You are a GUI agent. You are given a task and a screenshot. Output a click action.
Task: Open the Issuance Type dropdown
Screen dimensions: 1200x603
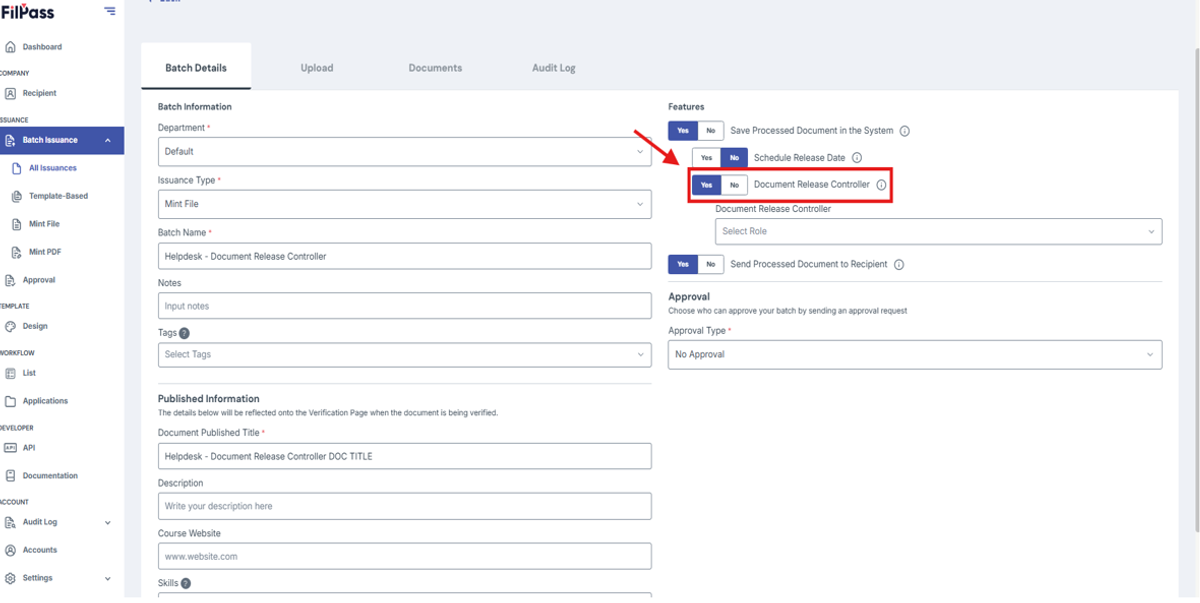tap(404, 204)
